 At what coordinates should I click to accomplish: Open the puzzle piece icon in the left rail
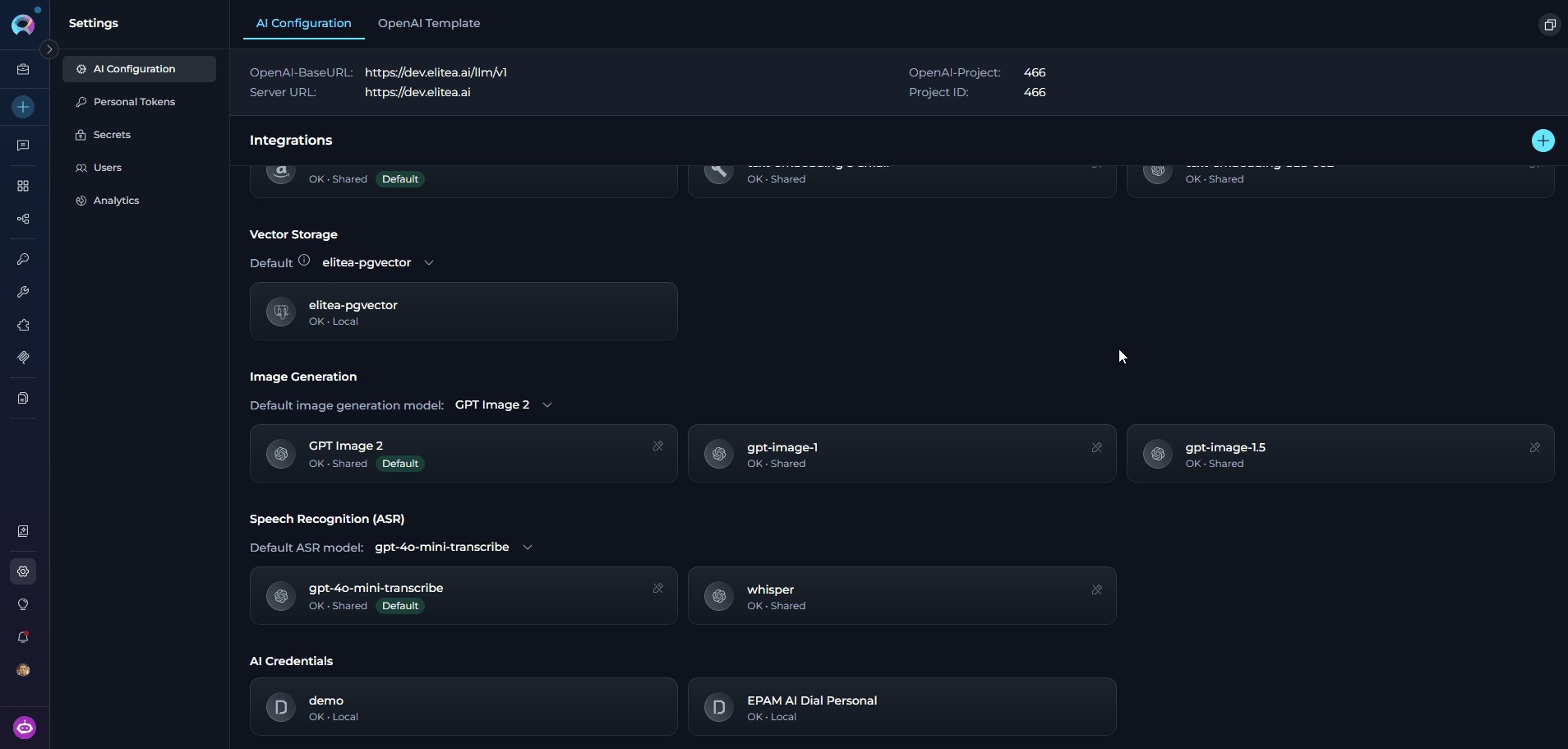[23, 325]
